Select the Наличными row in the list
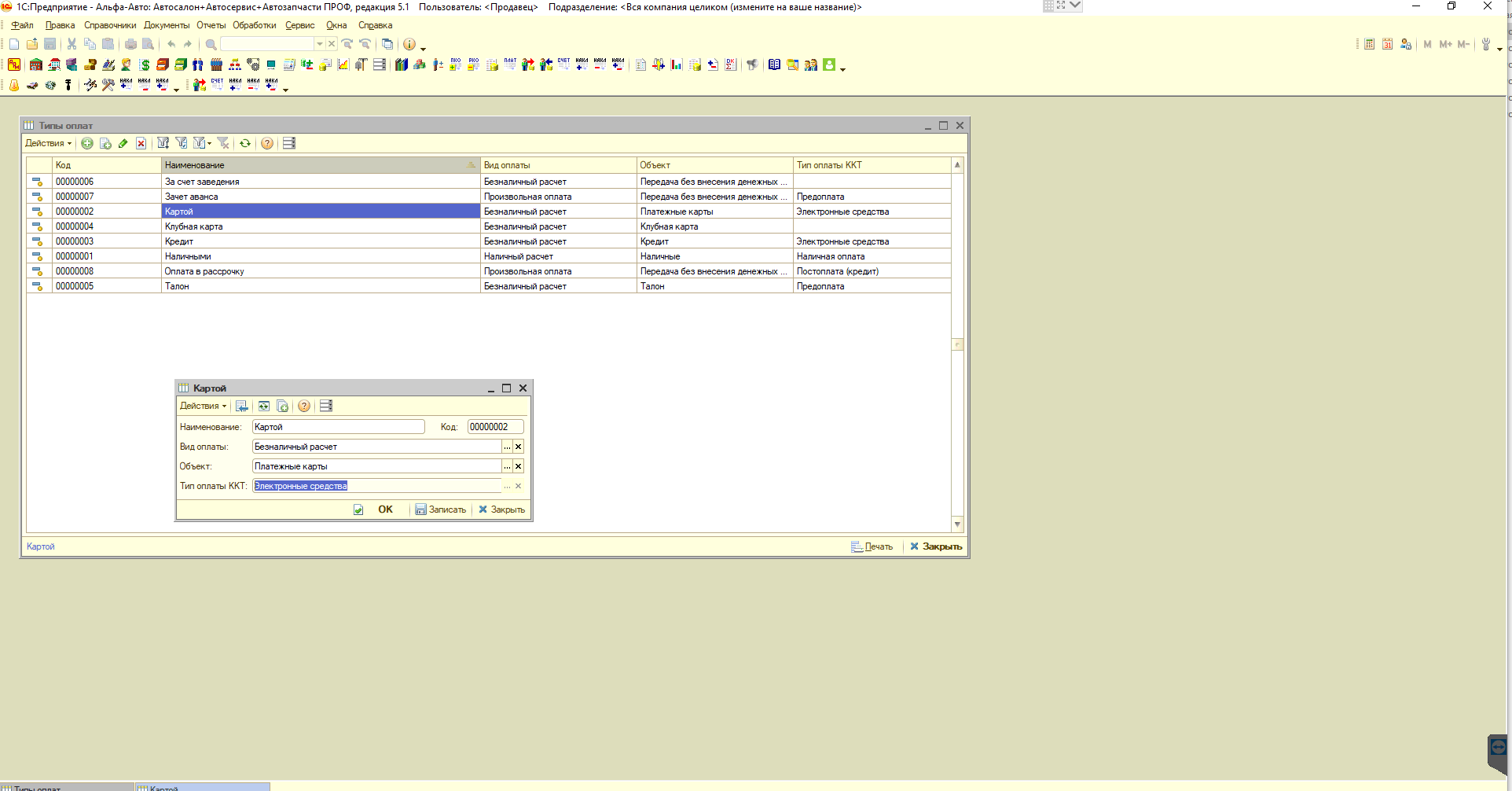Viewport: 1512px width, 791px height. (x=488, y=256)
